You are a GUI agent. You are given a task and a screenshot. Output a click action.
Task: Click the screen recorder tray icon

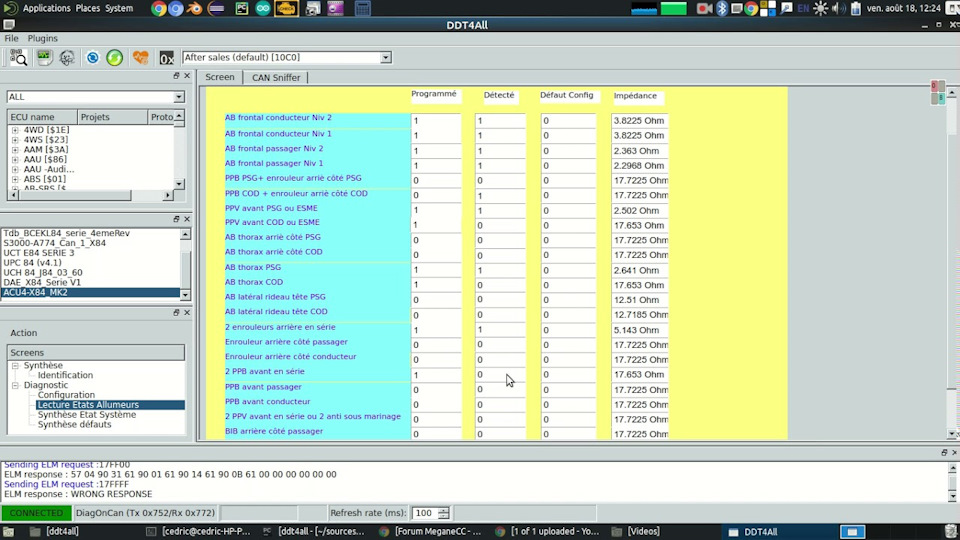tap(704, 9)
